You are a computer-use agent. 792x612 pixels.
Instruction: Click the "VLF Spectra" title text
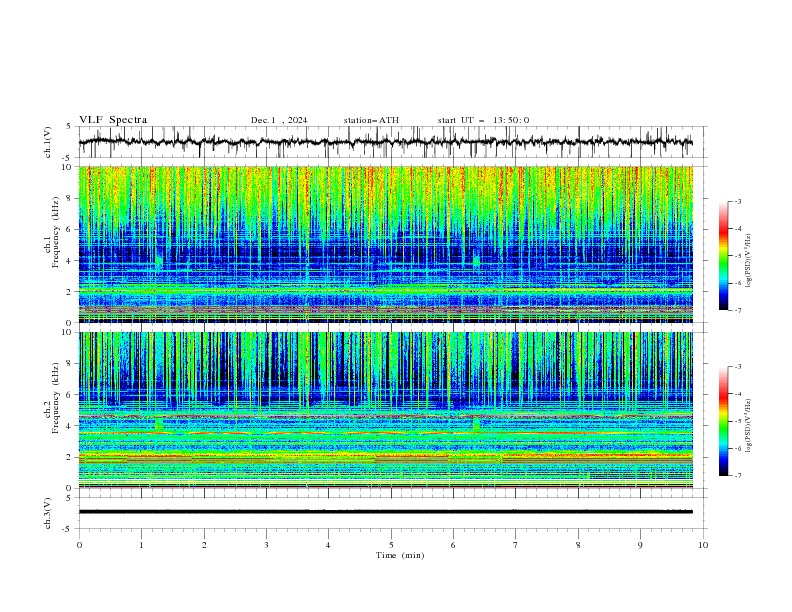(113, 120)
